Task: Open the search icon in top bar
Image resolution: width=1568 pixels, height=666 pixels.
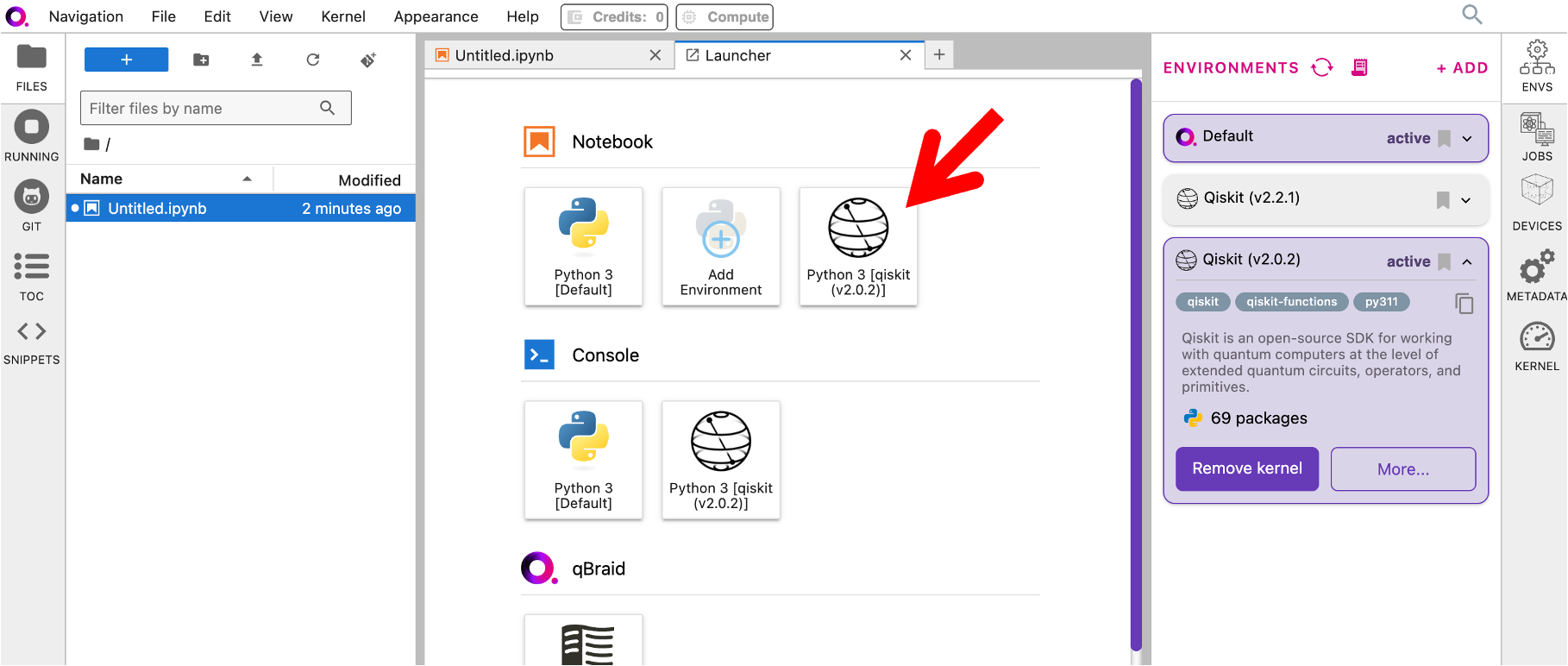Action: point(1472,15)
